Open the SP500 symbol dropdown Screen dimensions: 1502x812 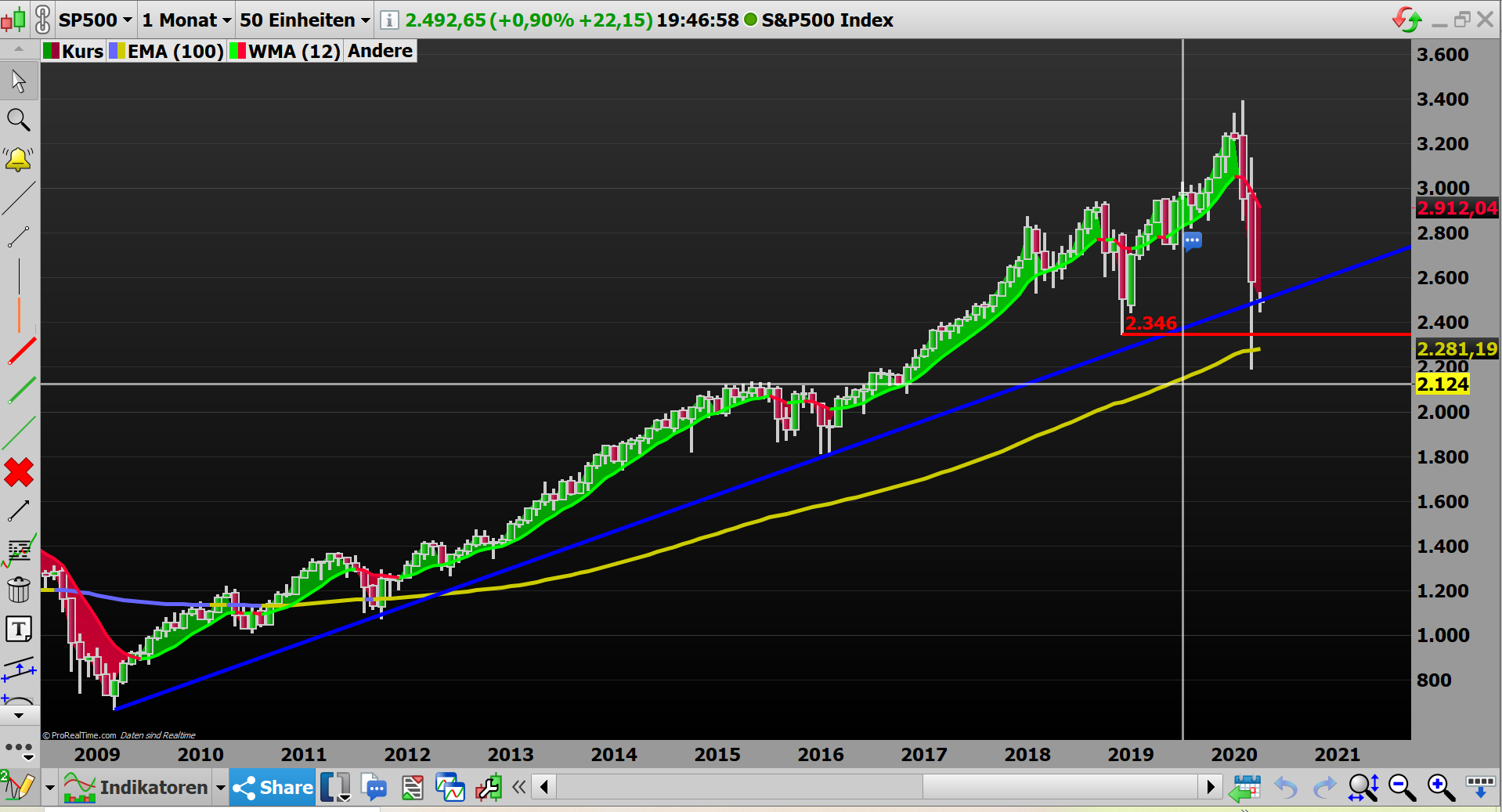[x=96, y=20]
